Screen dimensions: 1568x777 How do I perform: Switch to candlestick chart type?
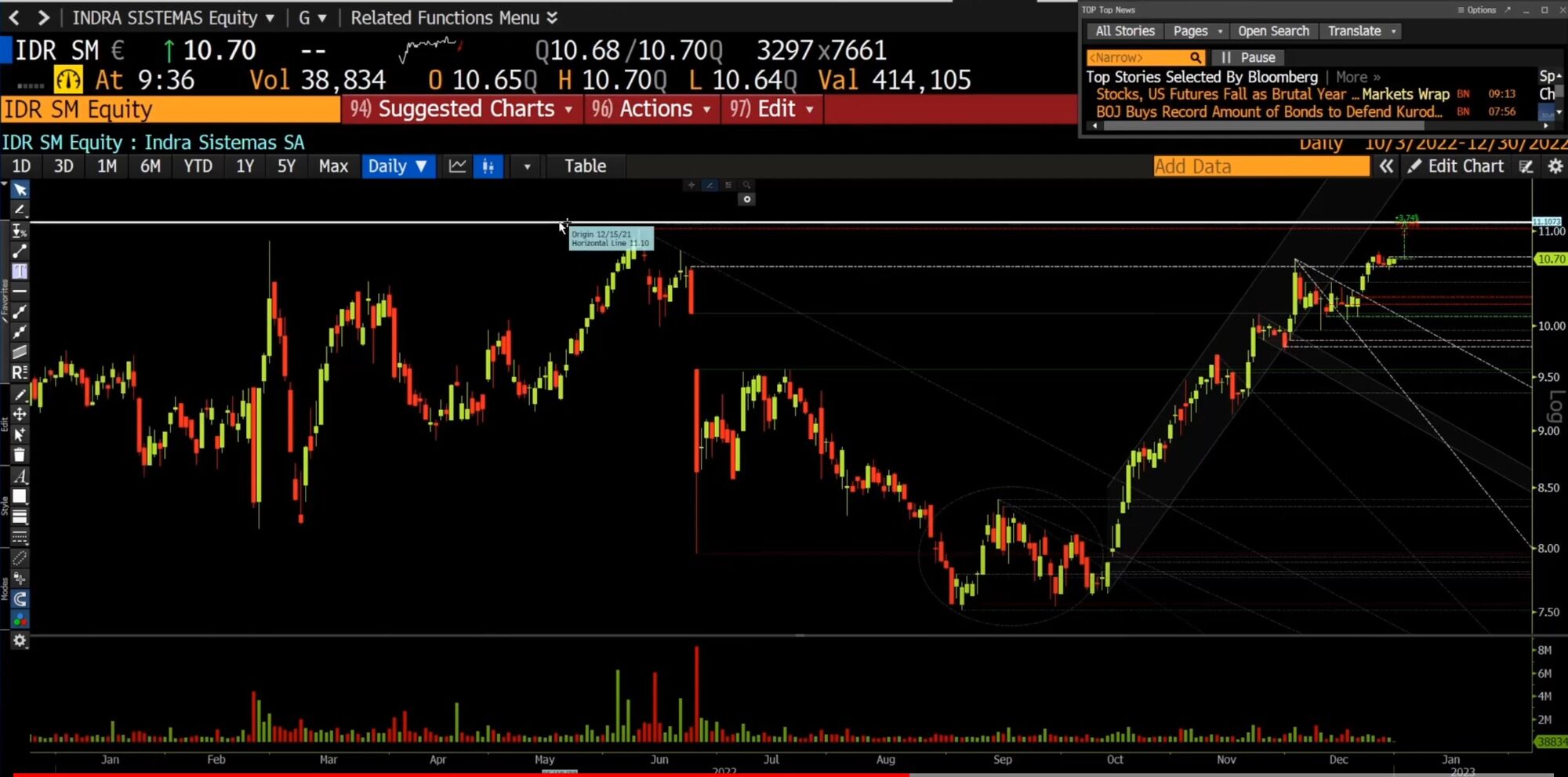488,166
